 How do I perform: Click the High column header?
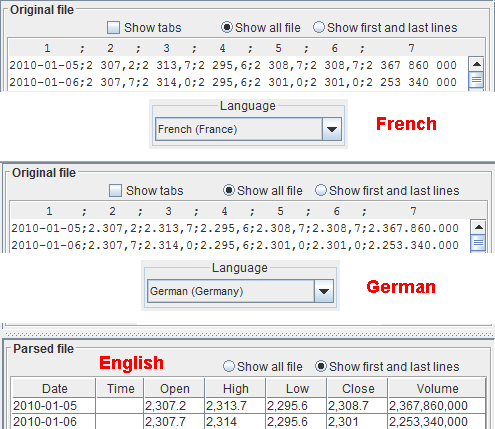click(x=235, y=388)
